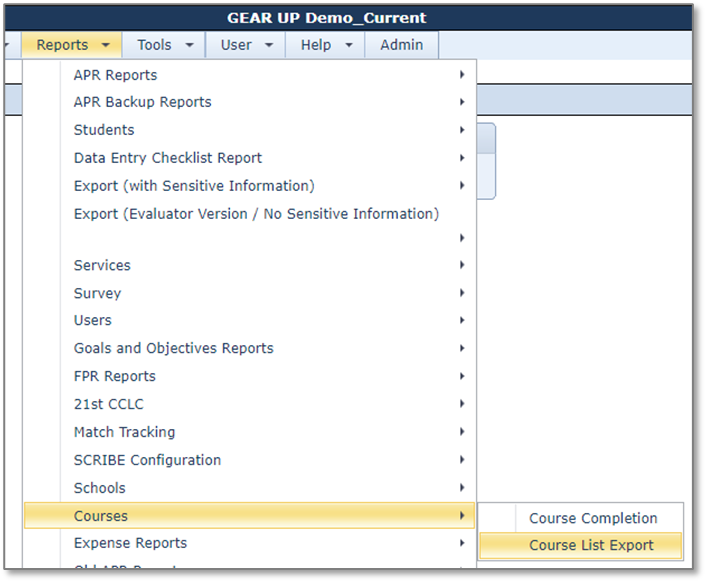Open Expense Reports submenu
The width and height of the screenshot is (707, 582).
coord(250,543)
